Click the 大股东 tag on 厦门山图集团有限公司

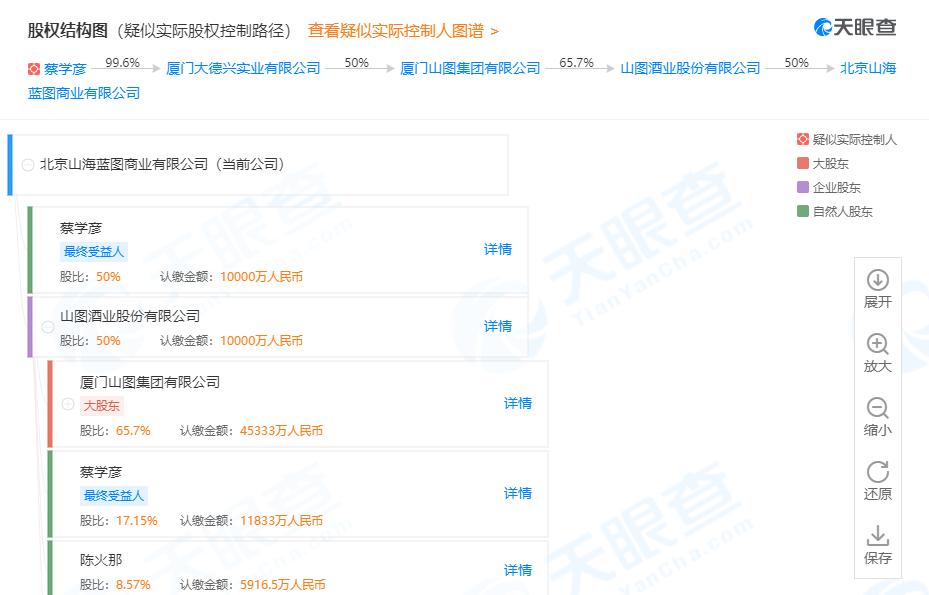pyautogui.click(x=101, y=406)
